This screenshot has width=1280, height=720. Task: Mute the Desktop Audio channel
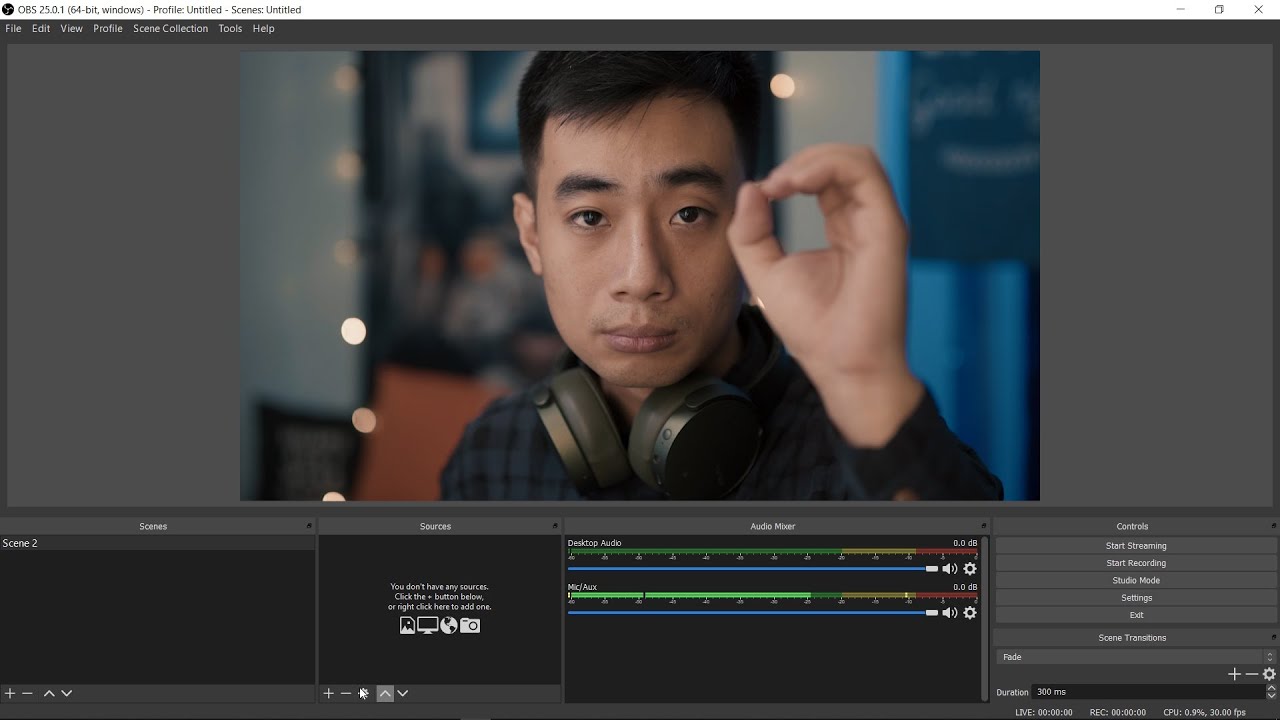tap(949, 569)
